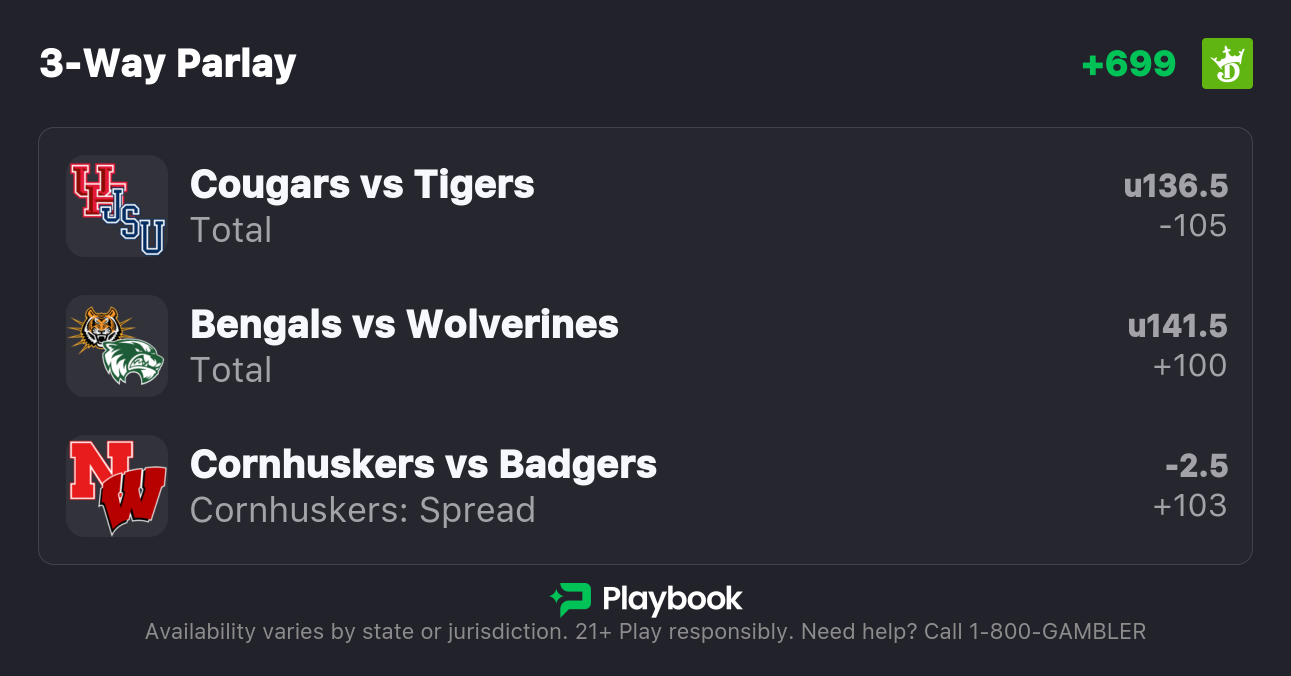Click the Cougars vs Tigers team logo

(x=117, y=206)
